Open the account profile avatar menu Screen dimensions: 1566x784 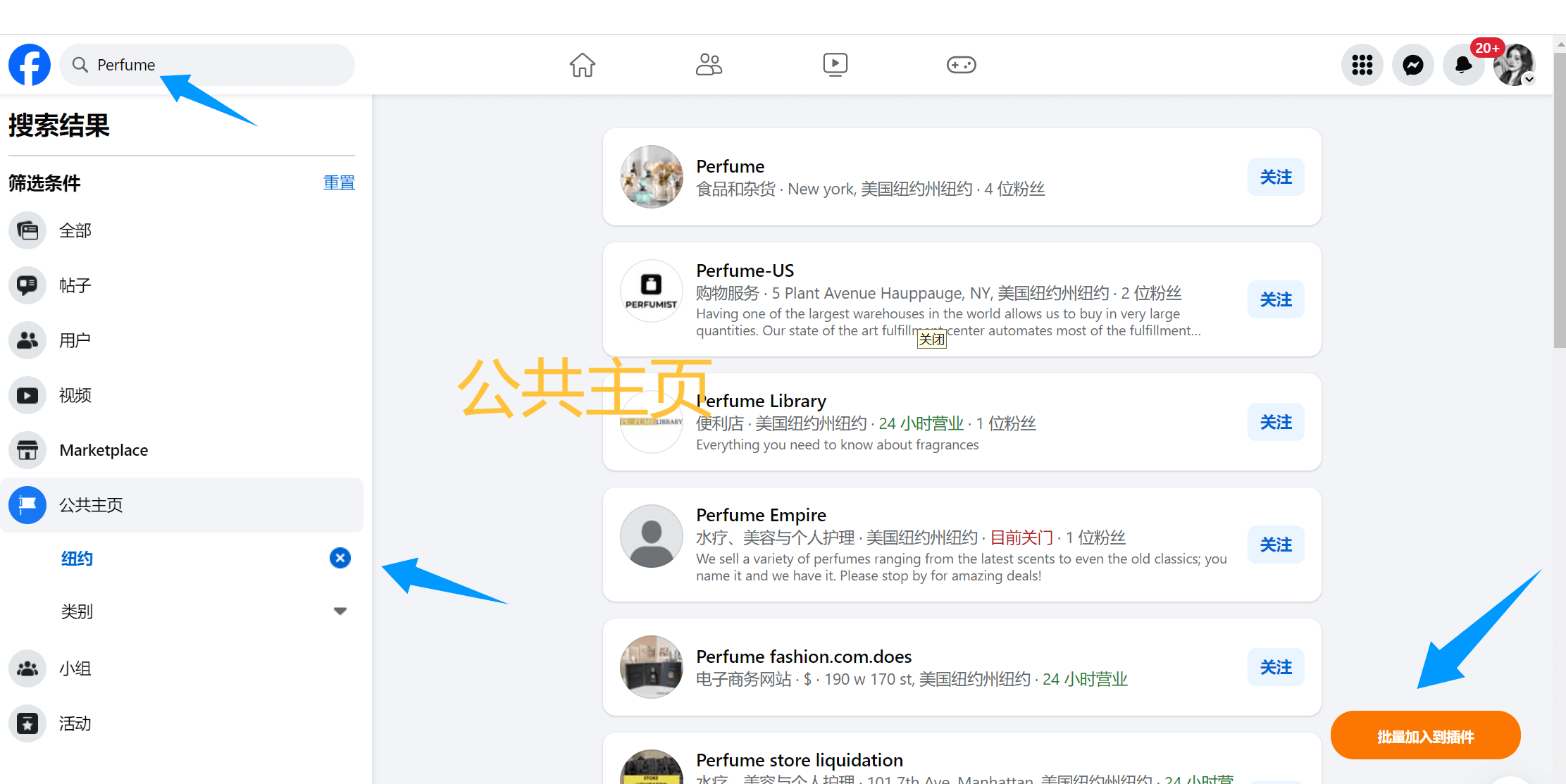coord(1515,65)
